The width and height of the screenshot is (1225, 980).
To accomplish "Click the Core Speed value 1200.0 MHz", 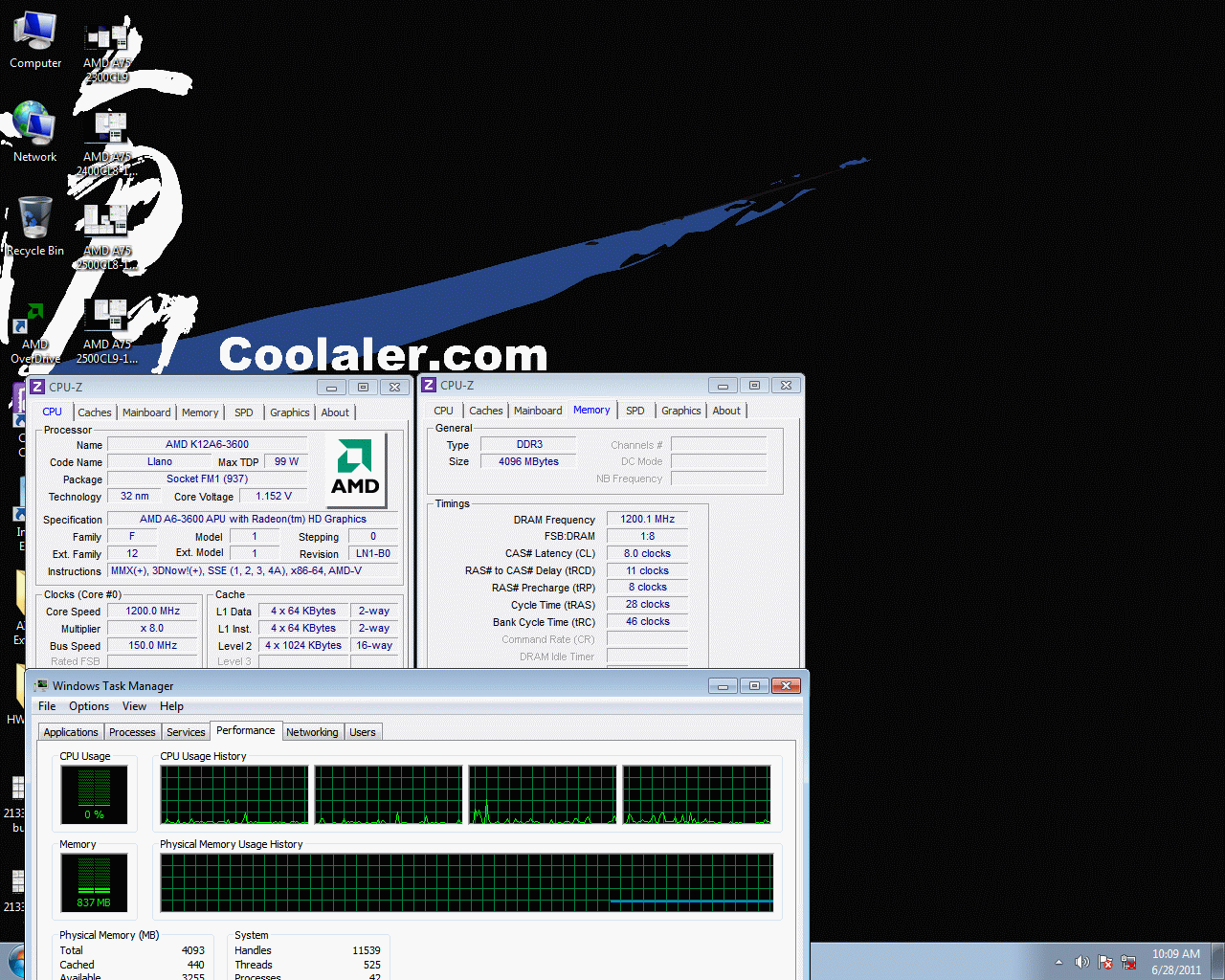I will (x=153, y=611).
